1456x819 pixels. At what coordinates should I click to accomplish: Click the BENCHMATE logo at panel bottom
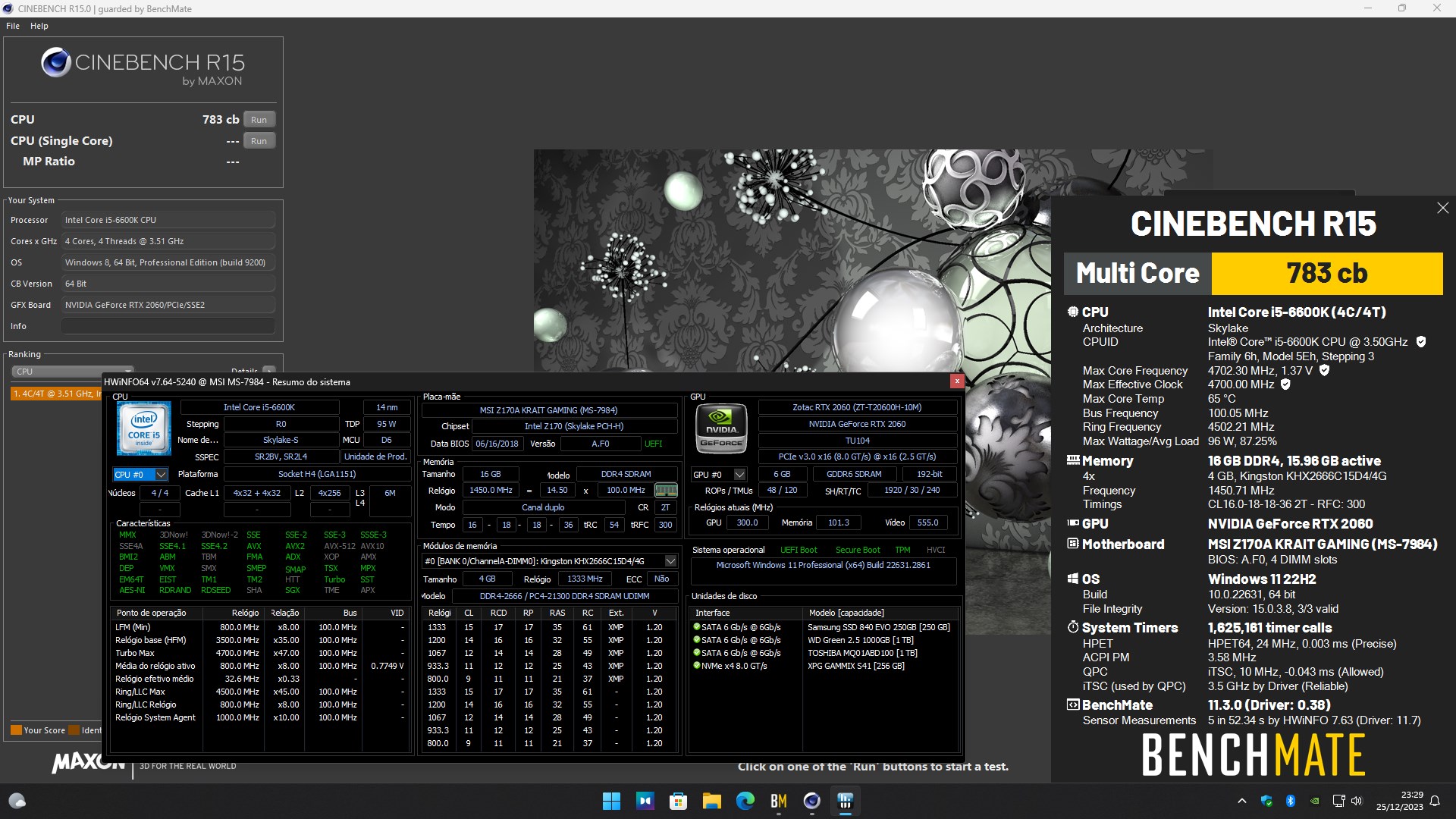click(x=1253, y=755)
